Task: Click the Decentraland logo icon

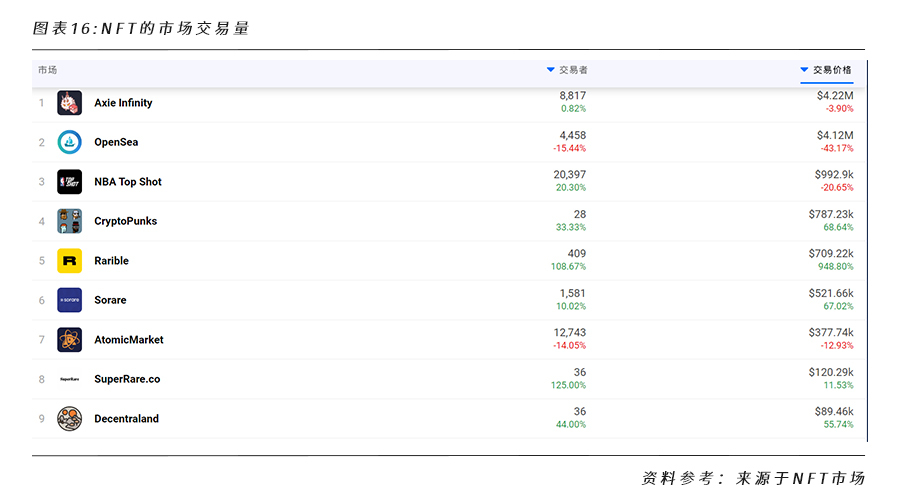Action: [x=69, y=419]
